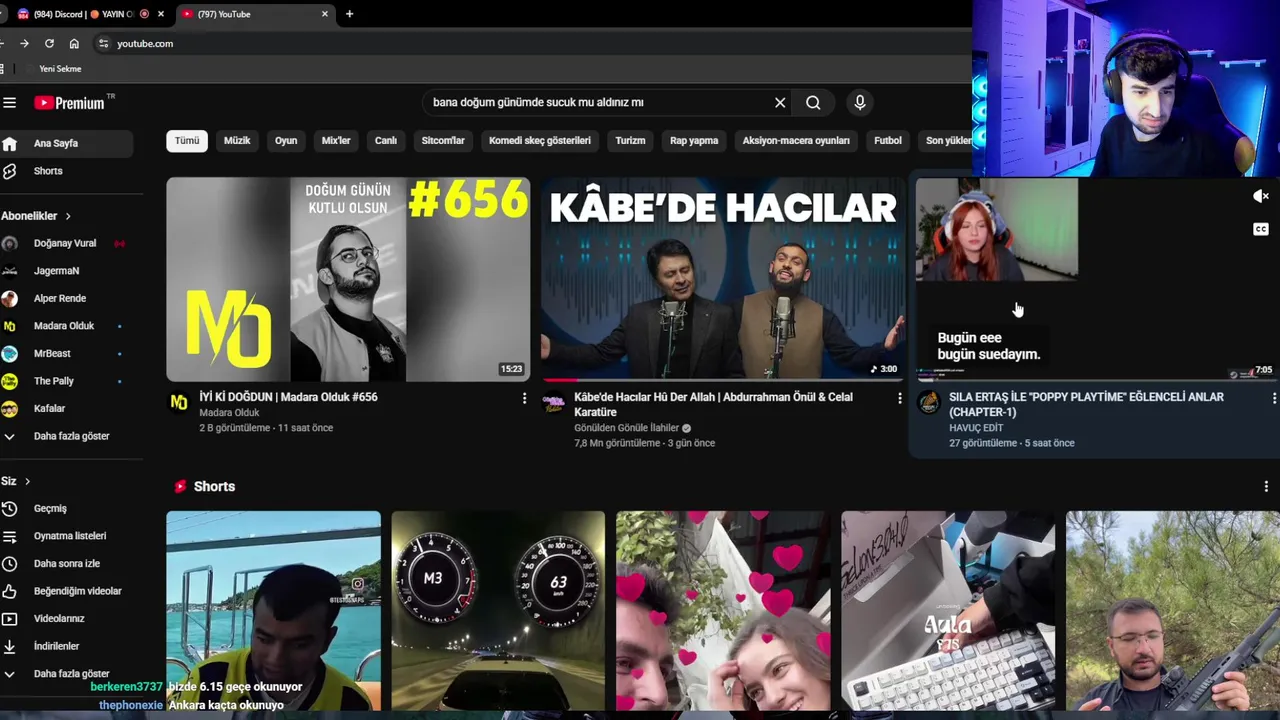Clear the search box text
Image resolution: width=1280 pixels, height=720 pixels.
780,102
